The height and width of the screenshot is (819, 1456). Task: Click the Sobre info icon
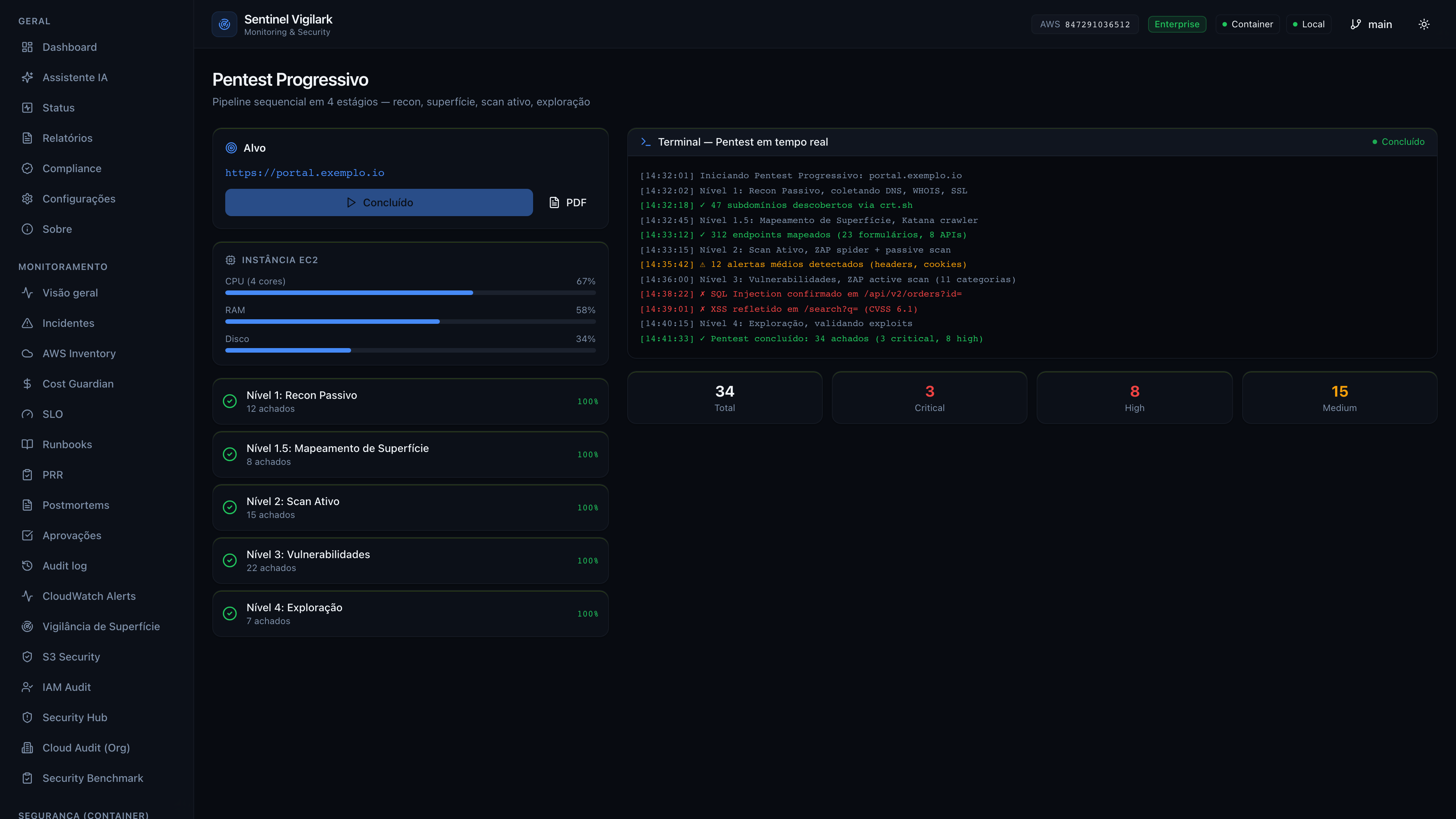pos(27,229)
